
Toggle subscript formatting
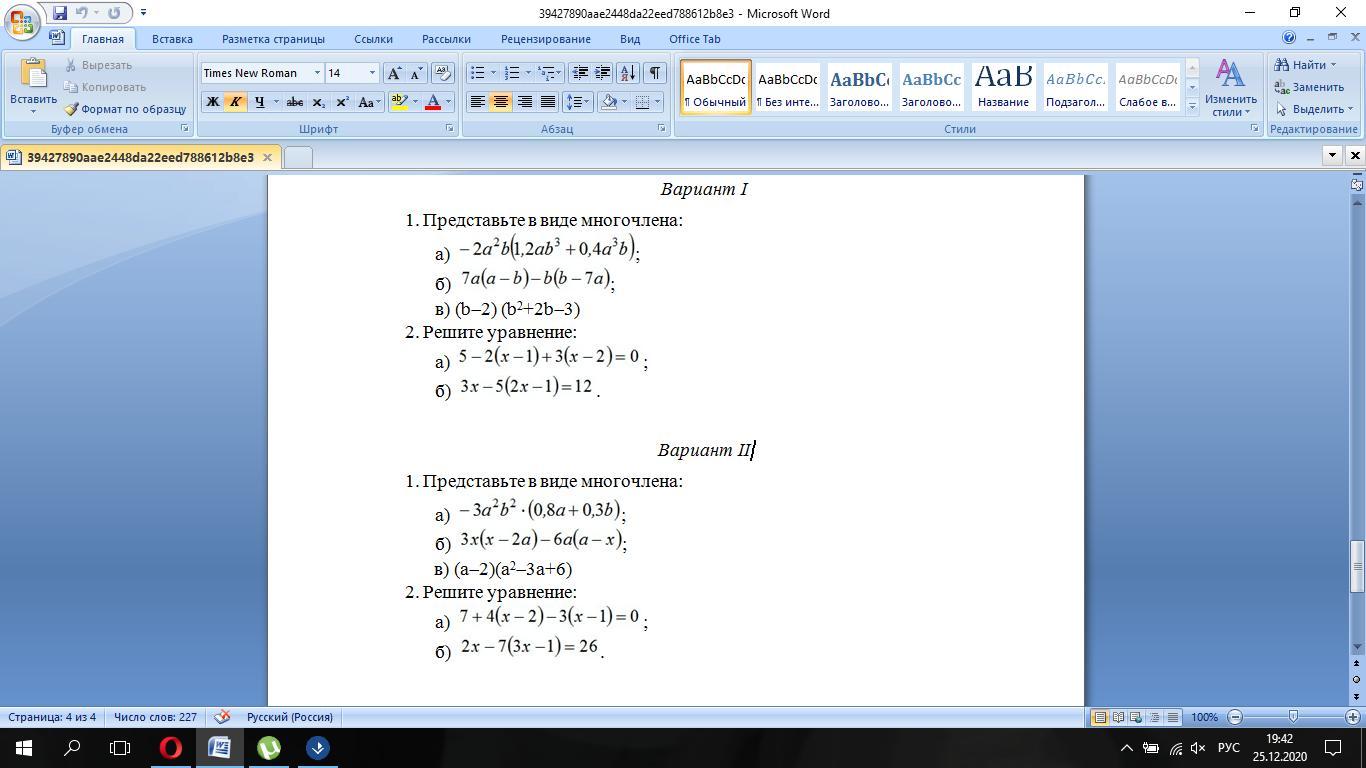click(x=318, y=102)
